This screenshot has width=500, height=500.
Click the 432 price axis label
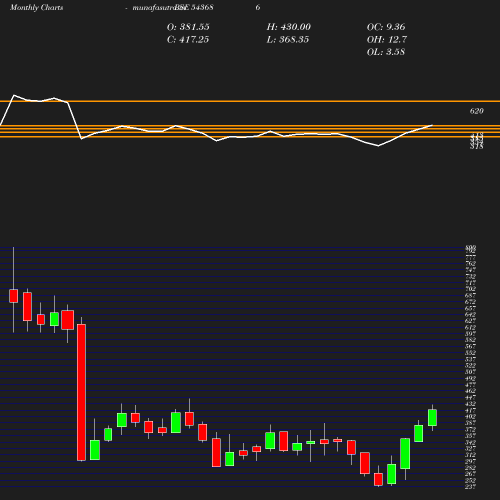pos(471,404)
